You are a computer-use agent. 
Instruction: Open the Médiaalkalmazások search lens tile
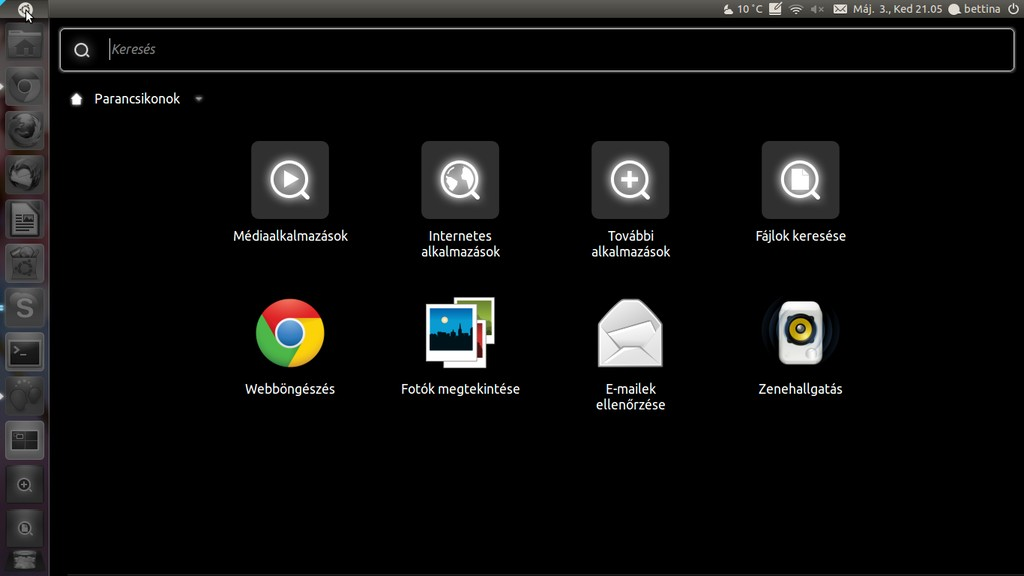click(x=290, y=180)
